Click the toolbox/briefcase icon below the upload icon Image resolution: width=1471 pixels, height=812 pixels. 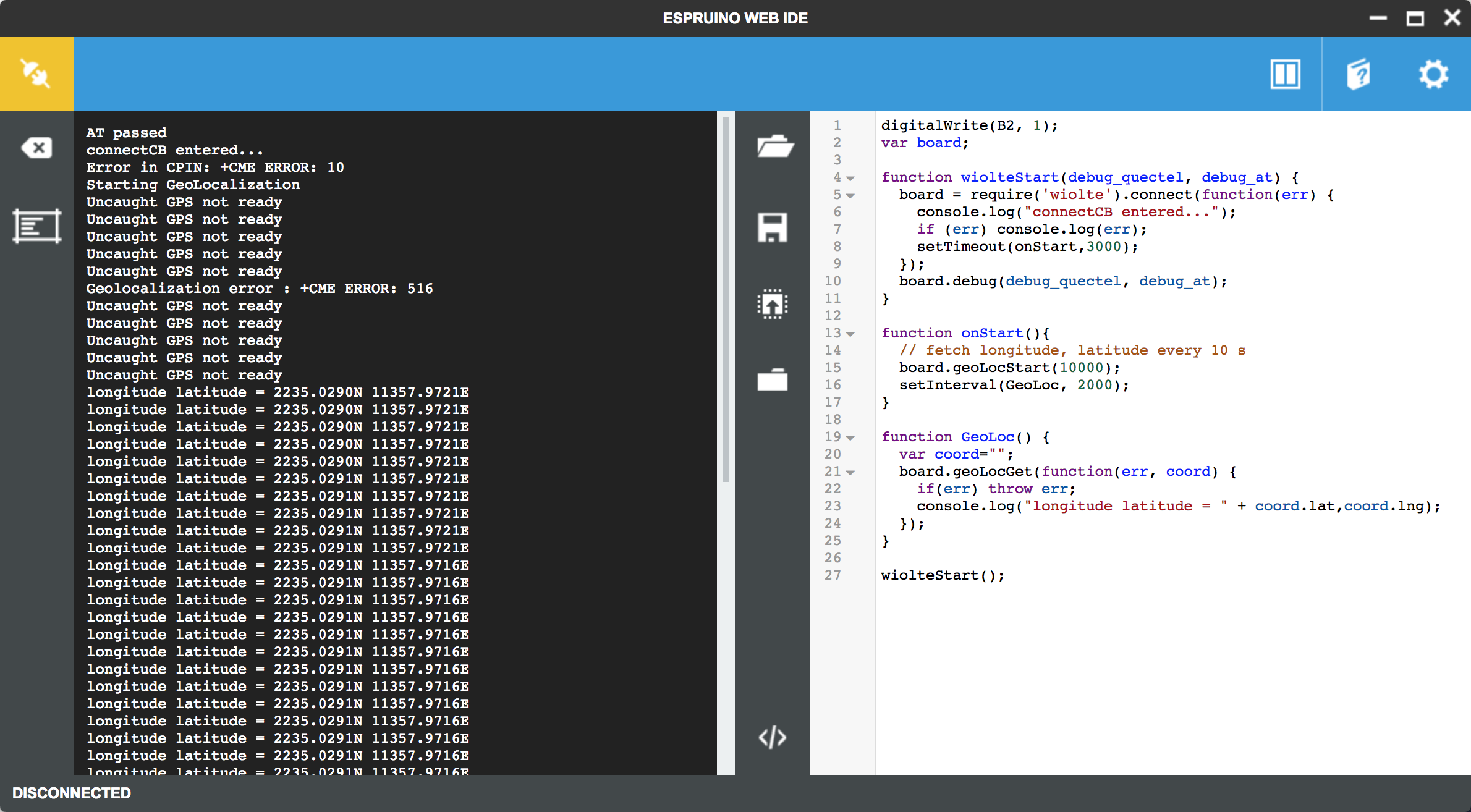[772, 379]
